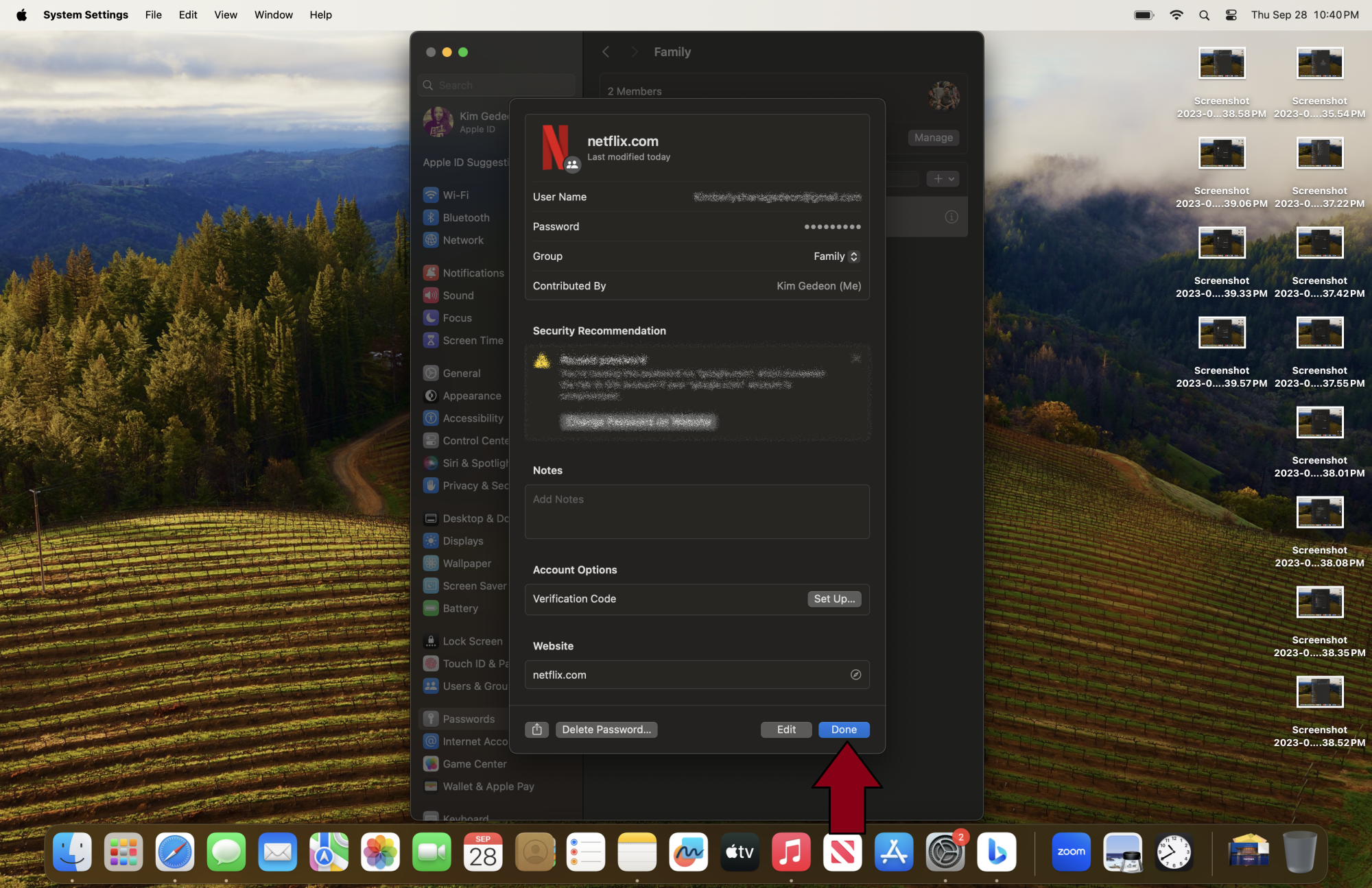Click the info icon in Family window
The height and width of the screenshot is (888, 1372).
(x=951, y=217)
